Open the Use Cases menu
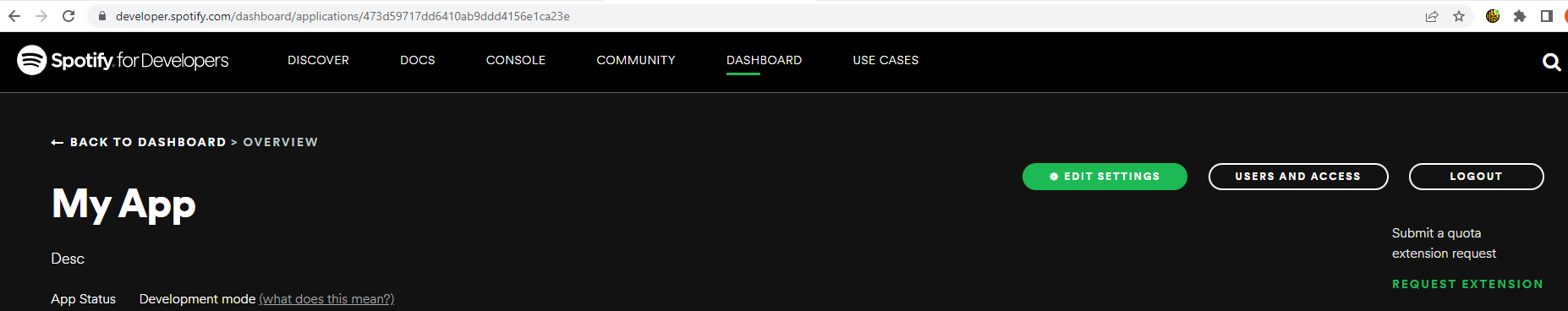1568x311 pixels. 885,60
